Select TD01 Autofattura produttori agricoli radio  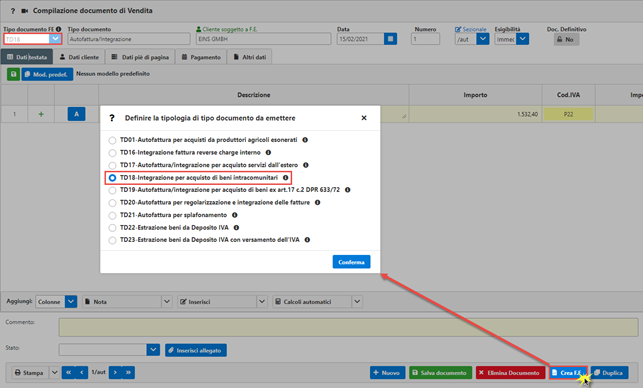pyautogui.click(x=112, y=140)
